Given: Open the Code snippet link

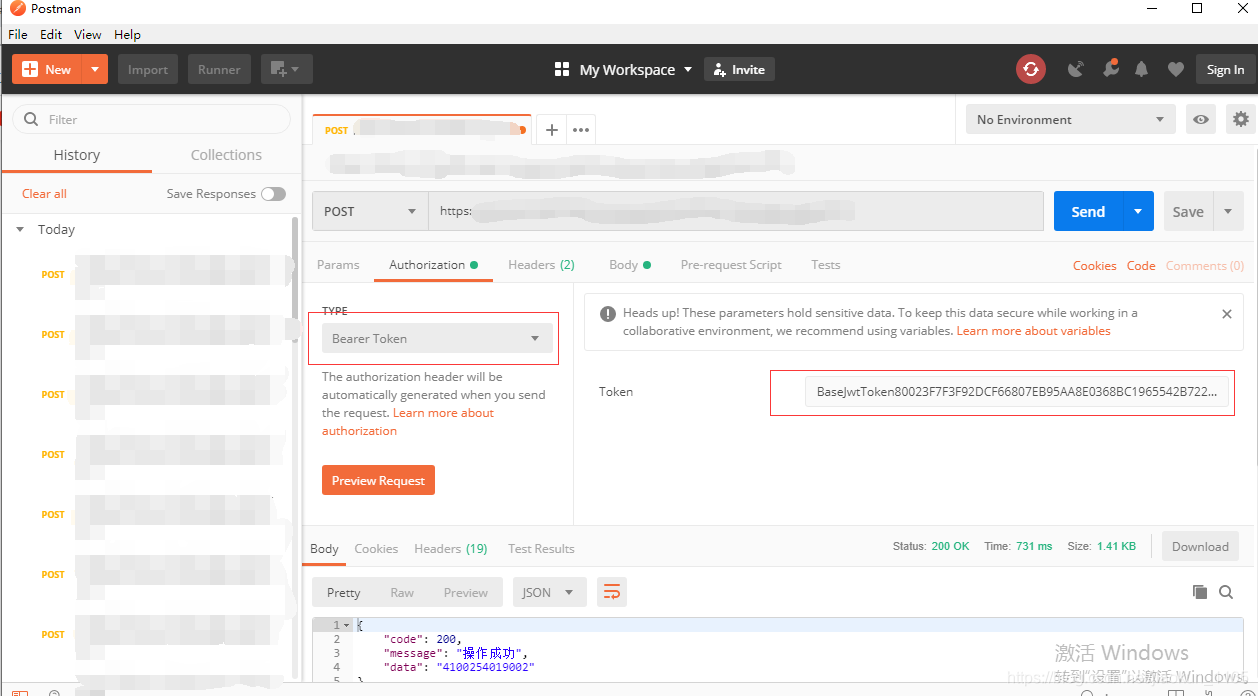Looking at the screenshot, I should (1141, 265).
